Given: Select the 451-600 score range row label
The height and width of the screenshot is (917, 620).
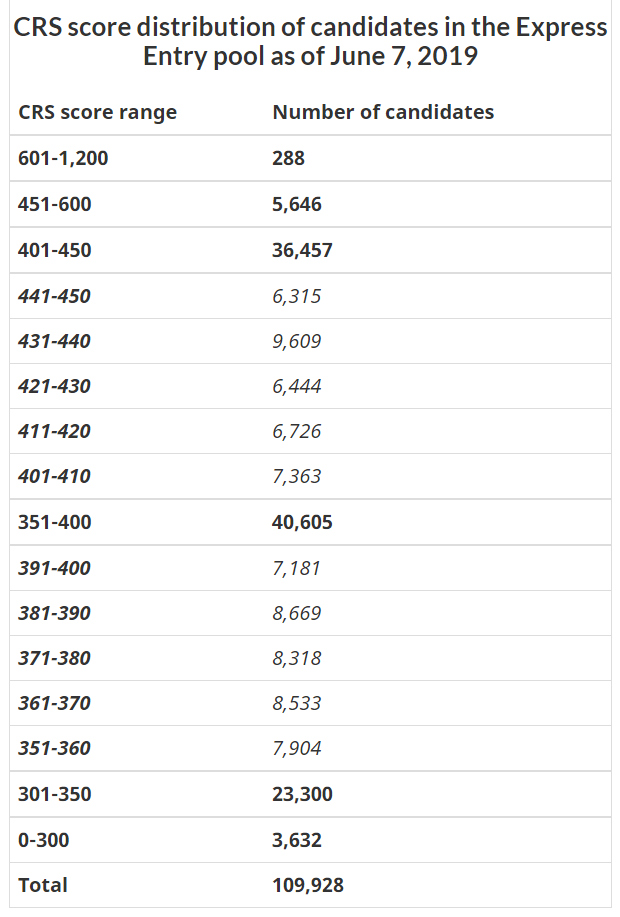Looking at the screenshot, I should pos(54,204).
